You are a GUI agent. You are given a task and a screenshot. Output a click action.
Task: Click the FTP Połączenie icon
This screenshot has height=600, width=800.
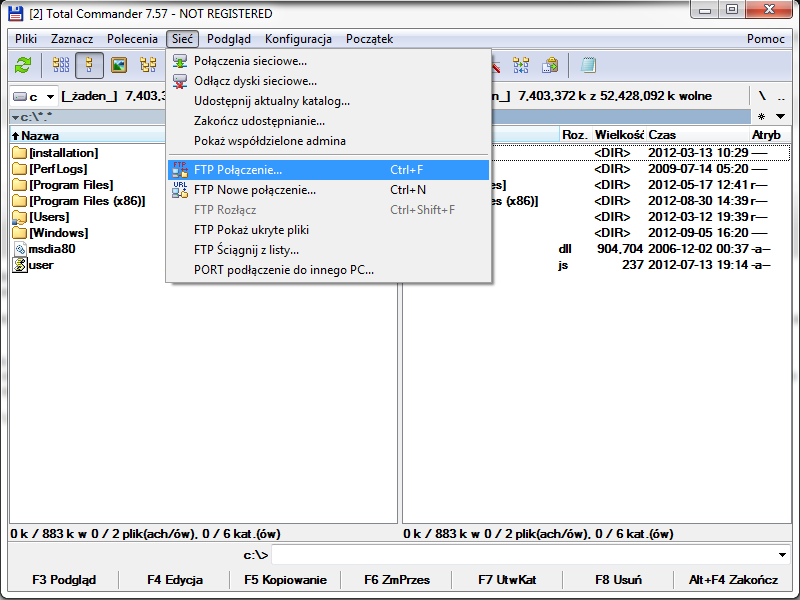(x=180, y=170)
